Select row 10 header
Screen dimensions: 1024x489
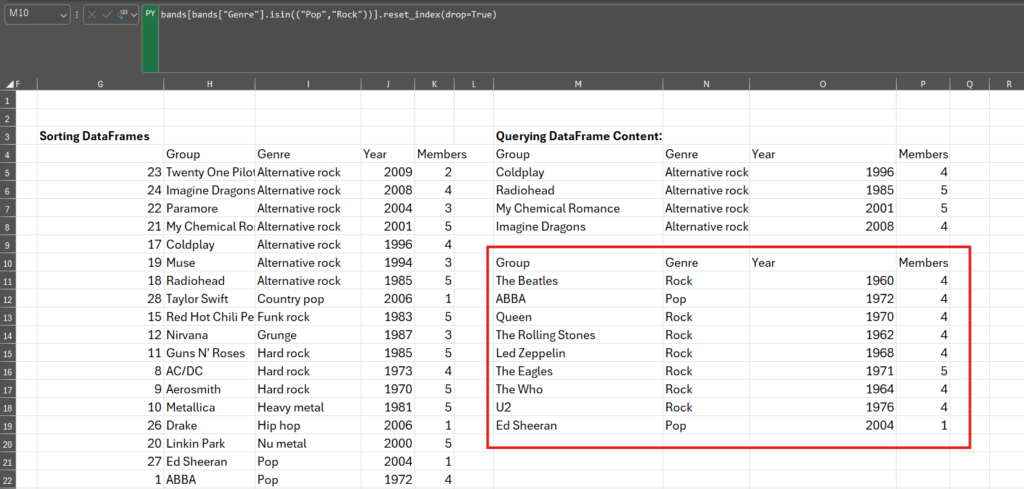point(8,262)
